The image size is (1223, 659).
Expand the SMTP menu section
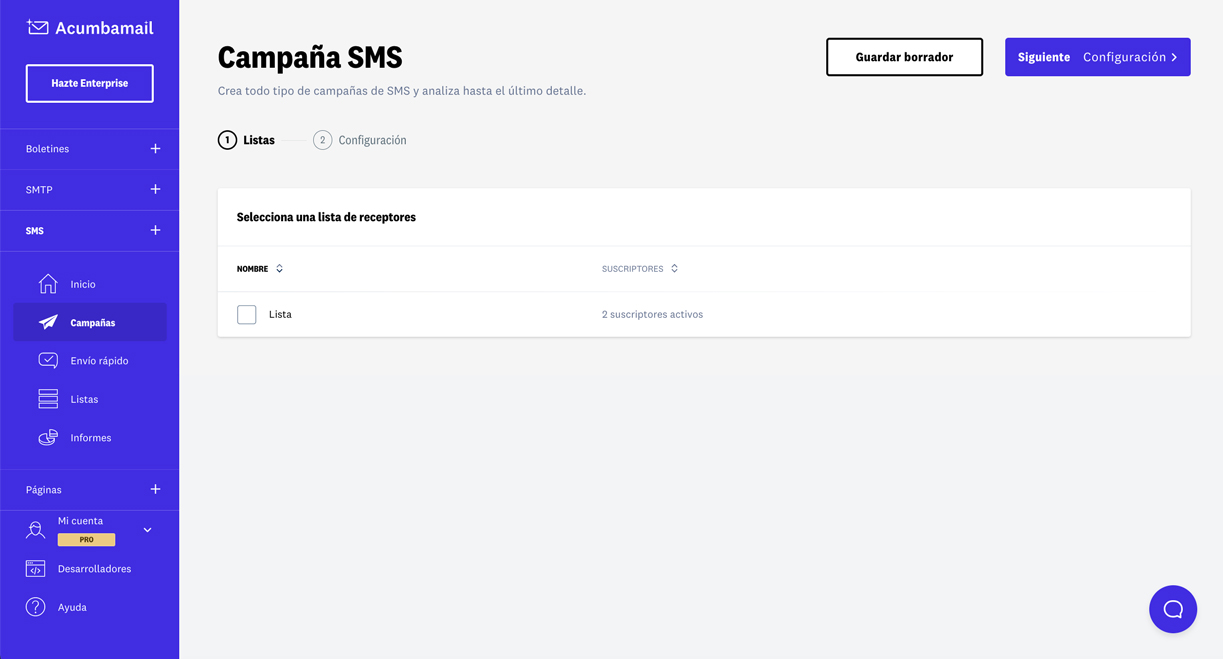pyautogui.click(x=155, y=189)
